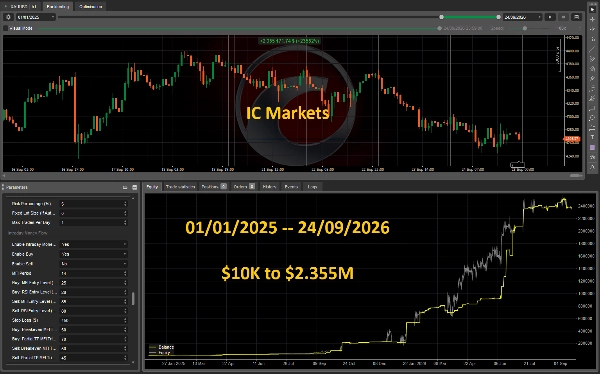Click the Visual Mode progress slider handle
Screen dimensions: 600x374
[439, 28]
